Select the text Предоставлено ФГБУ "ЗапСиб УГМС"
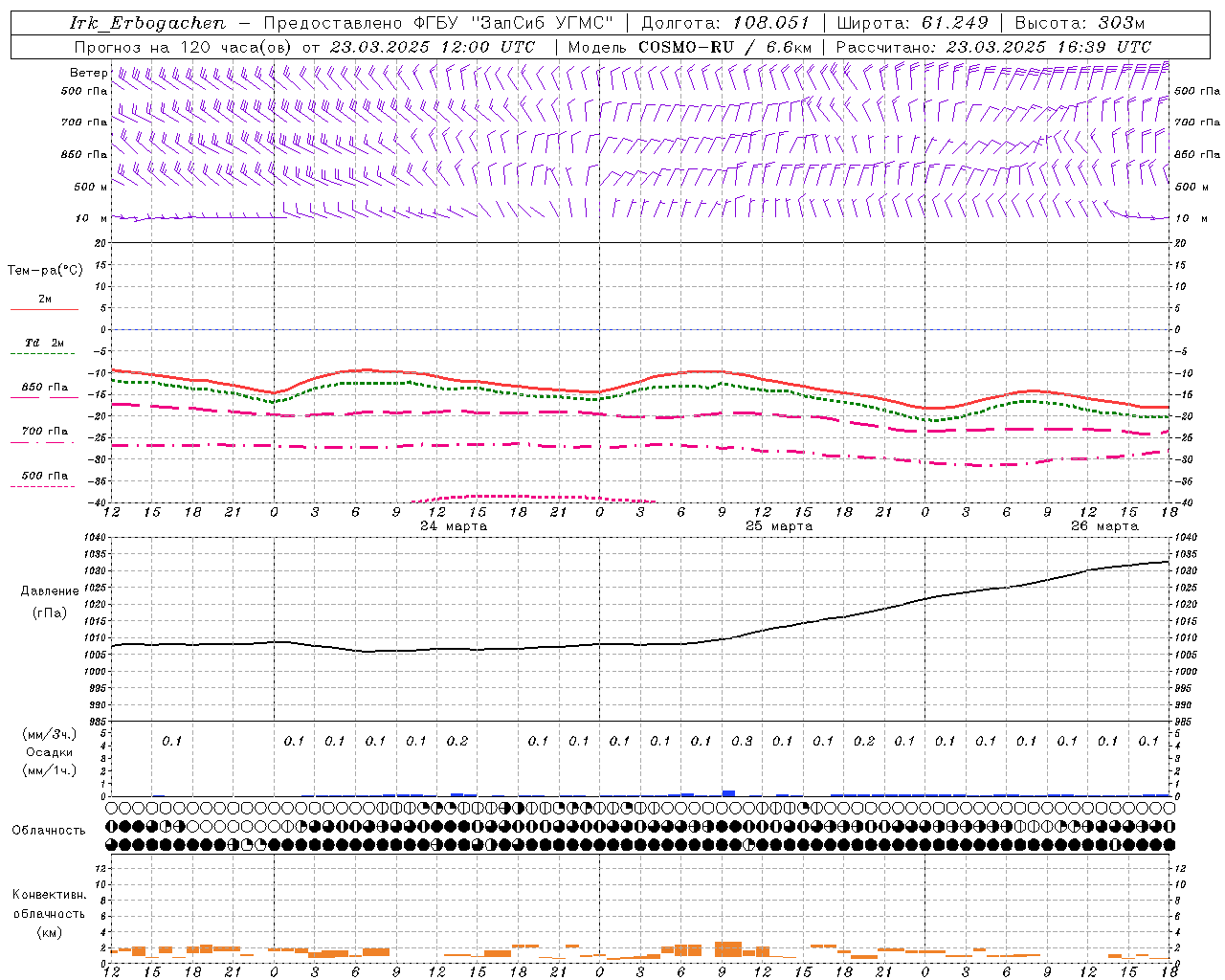 [438, 23]
